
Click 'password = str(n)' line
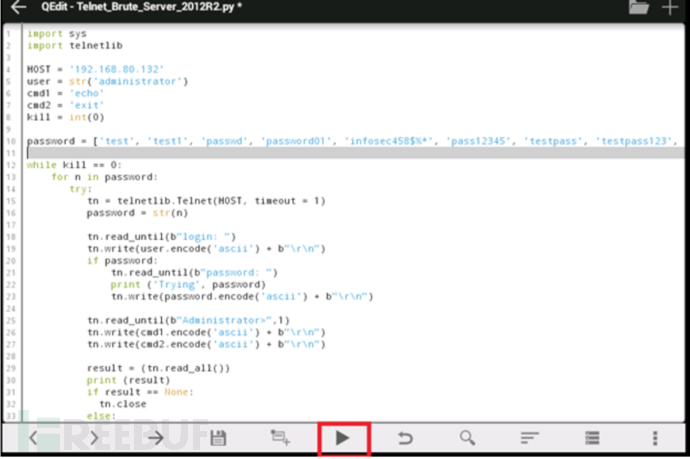point(137,213)
